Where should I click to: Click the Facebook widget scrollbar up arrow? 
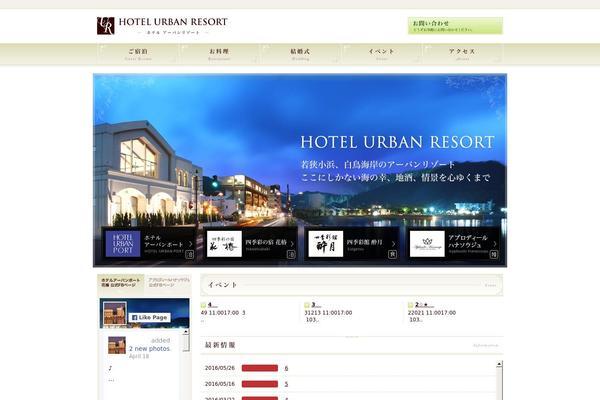tap(186, 331)
